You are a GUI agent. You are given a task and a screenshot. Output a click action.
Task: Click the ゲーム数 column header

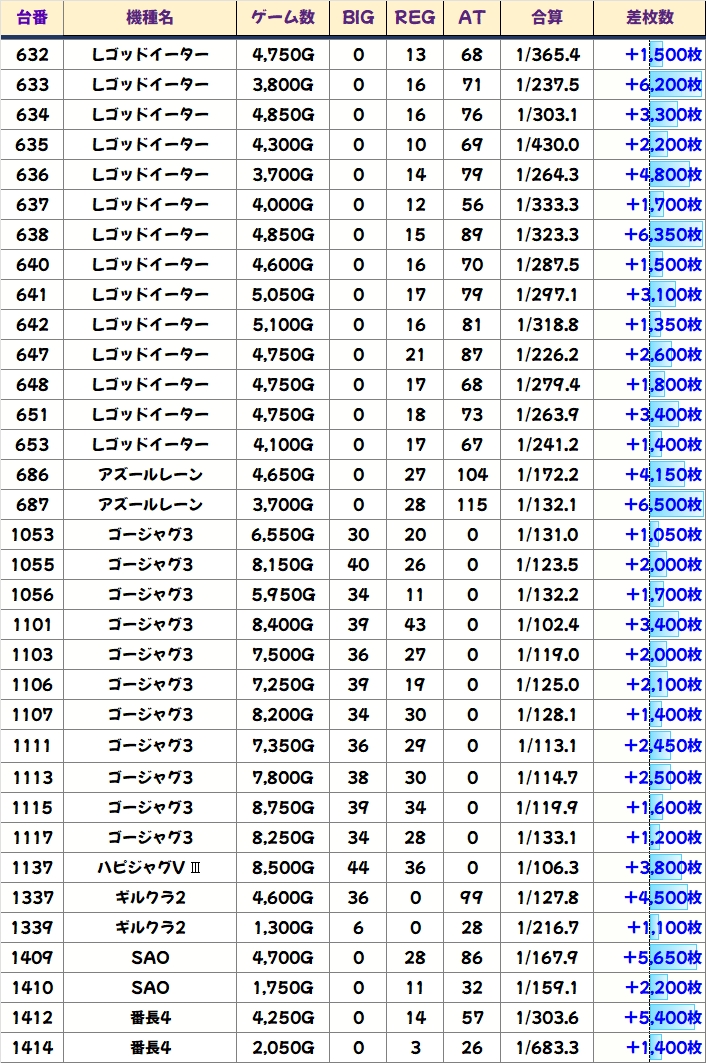[x=283, y=18]
